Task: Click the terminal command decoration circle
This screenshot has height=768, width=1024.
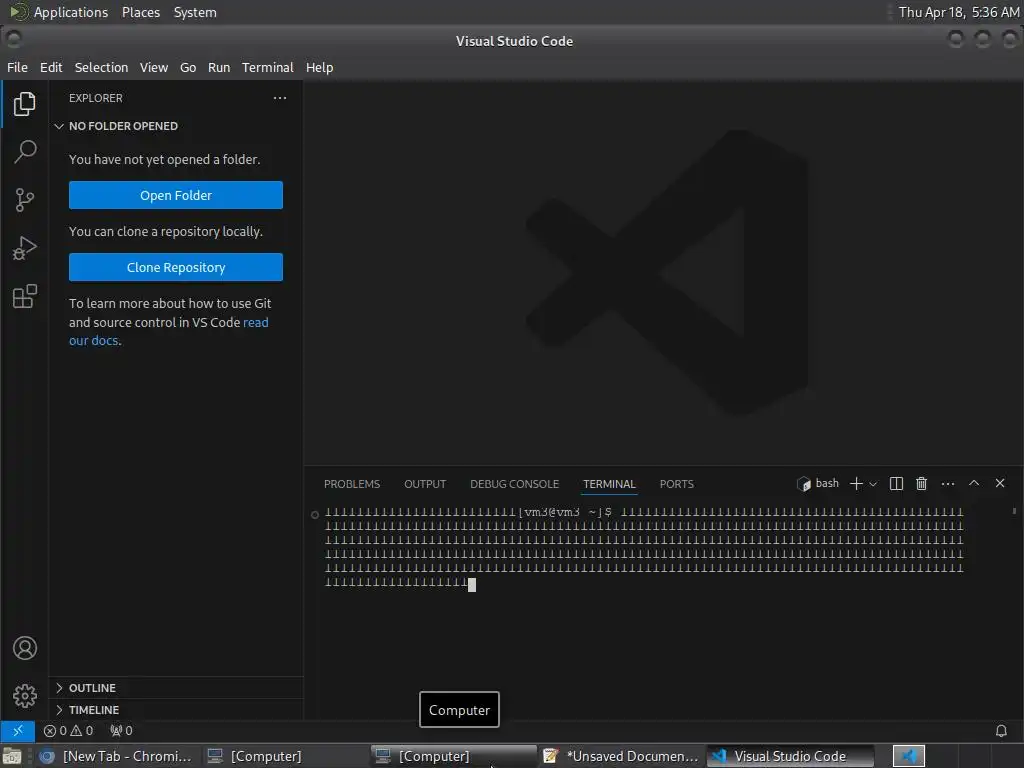Action: coord(315,515)
